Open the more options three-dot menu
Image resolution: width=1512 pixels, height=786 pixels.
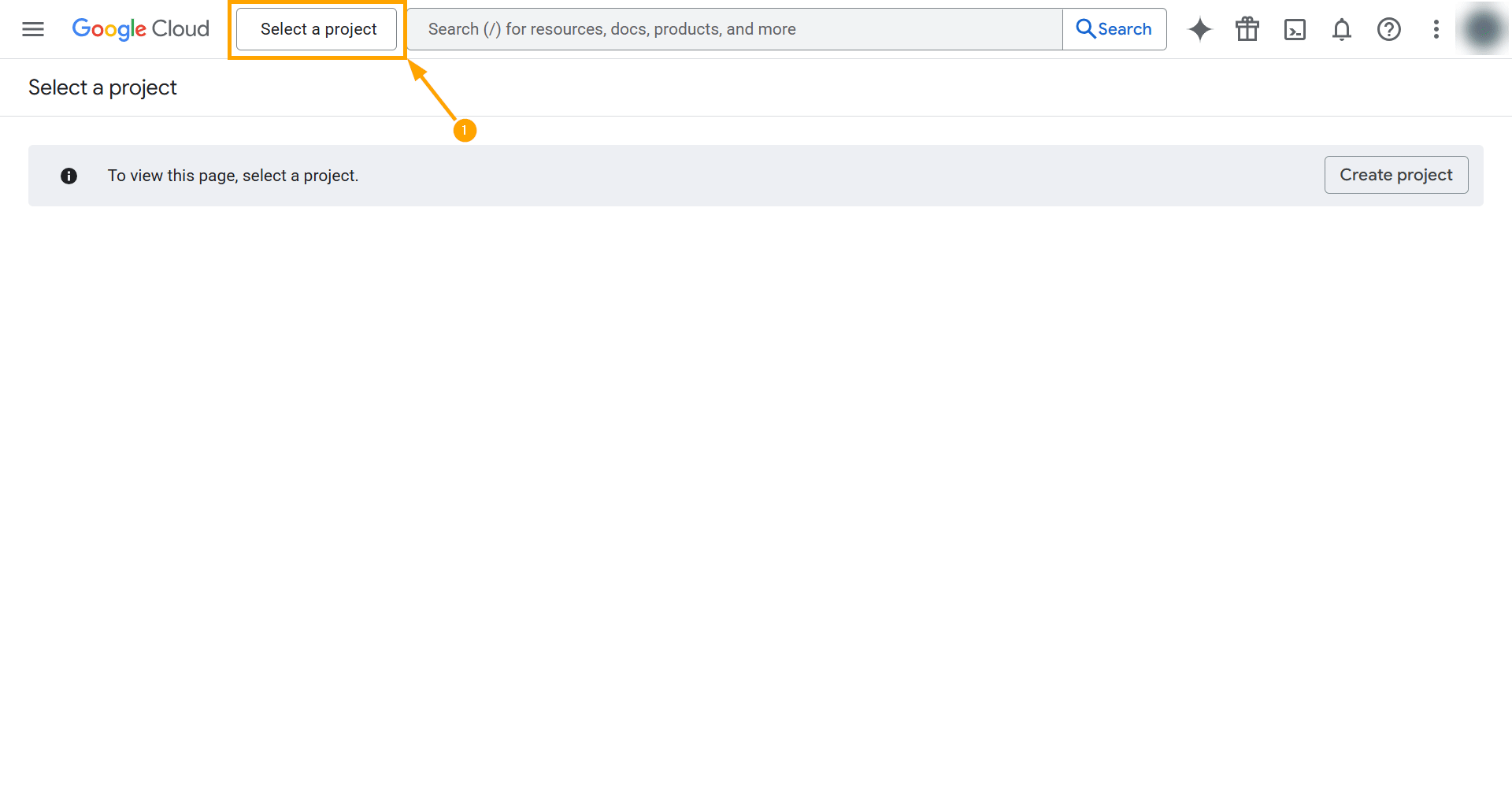(1436, 29)
